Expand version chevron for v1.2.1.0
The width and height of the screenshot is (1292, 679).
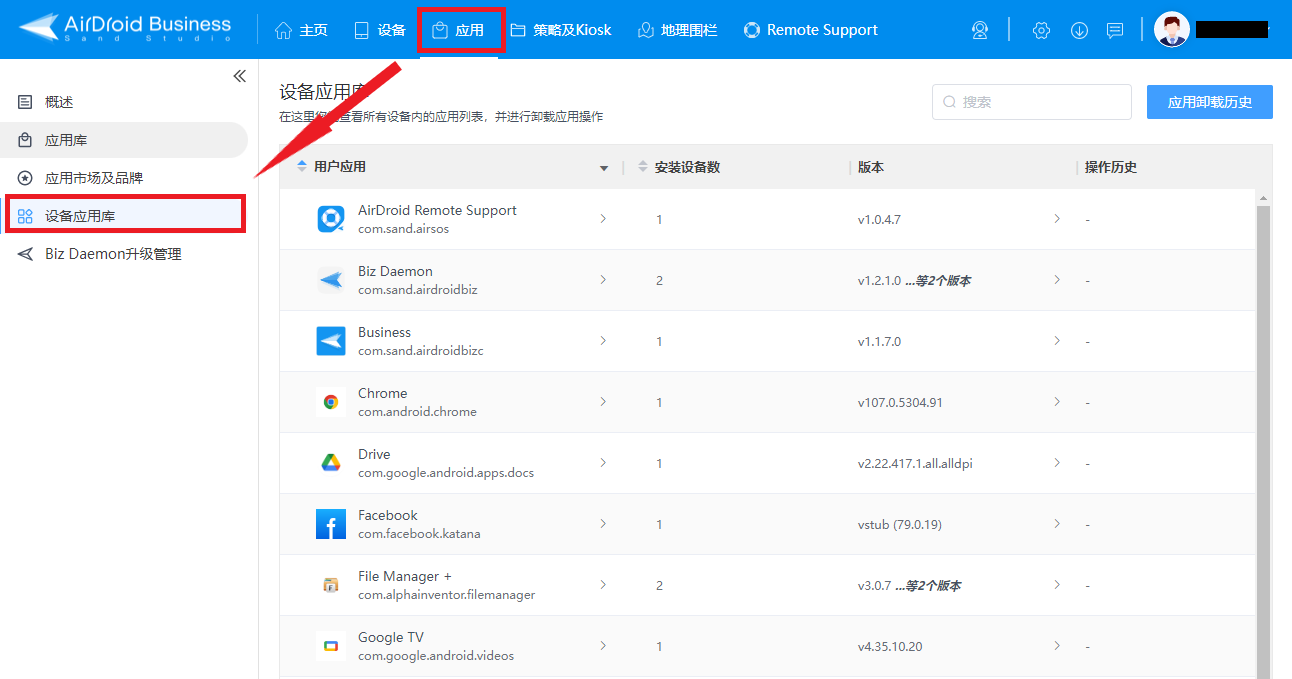pos(1057,279)
